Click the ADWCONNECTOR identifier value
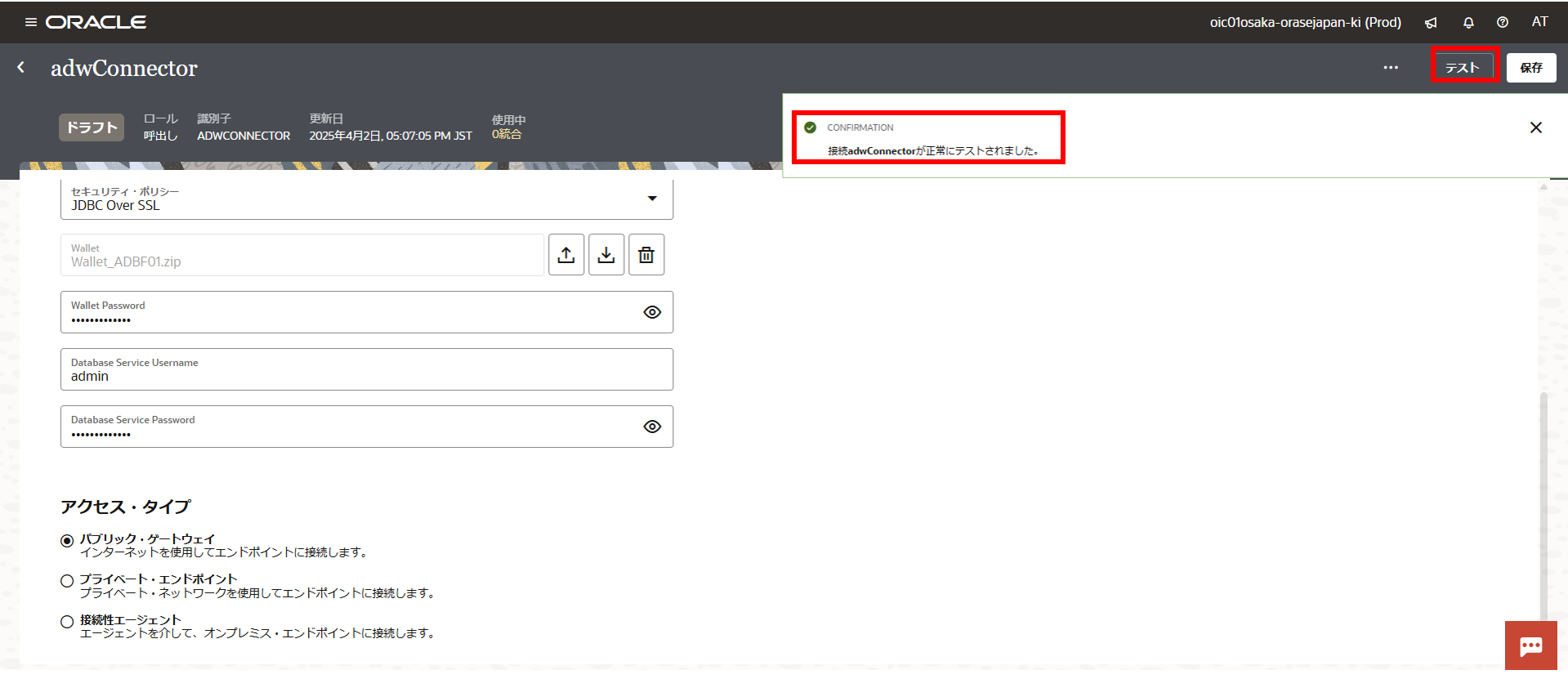This screenshot has height=688, width=1568. (x=243, y=136)
